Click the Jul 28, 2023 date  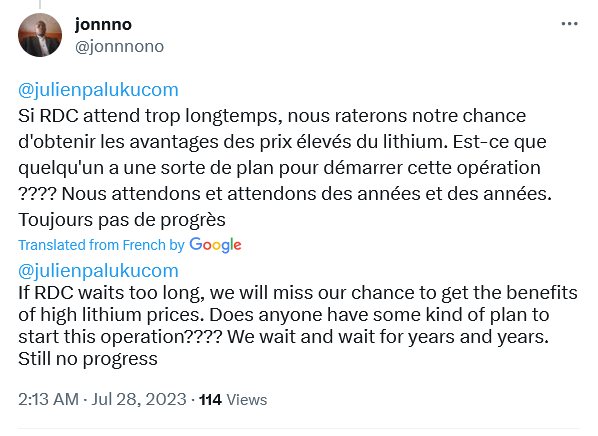[x=139, y=399]
